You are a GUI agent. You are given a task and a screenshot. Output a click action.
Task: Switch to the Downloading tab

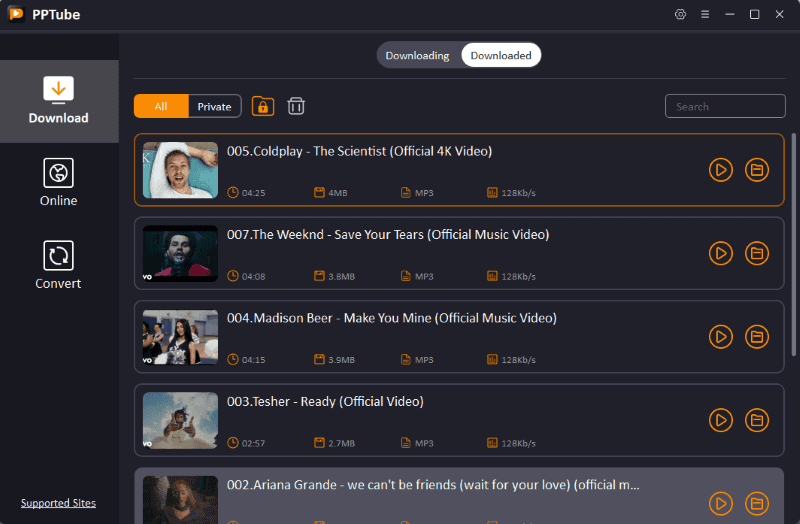pyautogui.click(x=417, y=55)
